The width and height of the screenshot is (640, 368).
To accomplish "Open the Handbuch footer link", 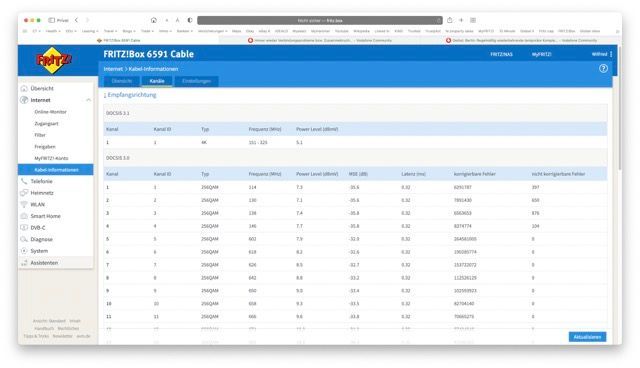I will click(x=44, y=328).
